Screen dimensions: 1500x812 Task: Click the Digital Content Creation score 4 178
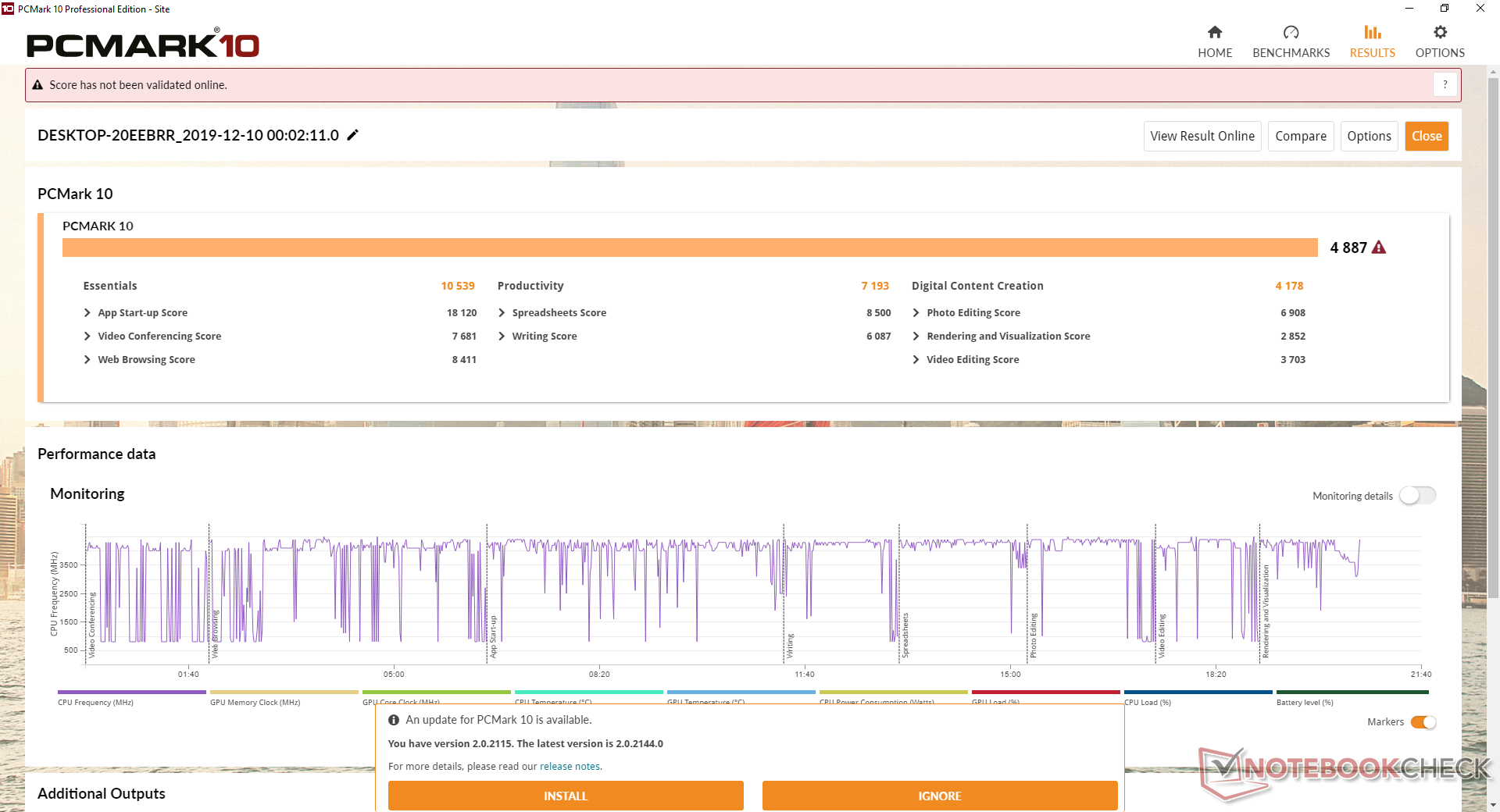(x=1289, y=286)
